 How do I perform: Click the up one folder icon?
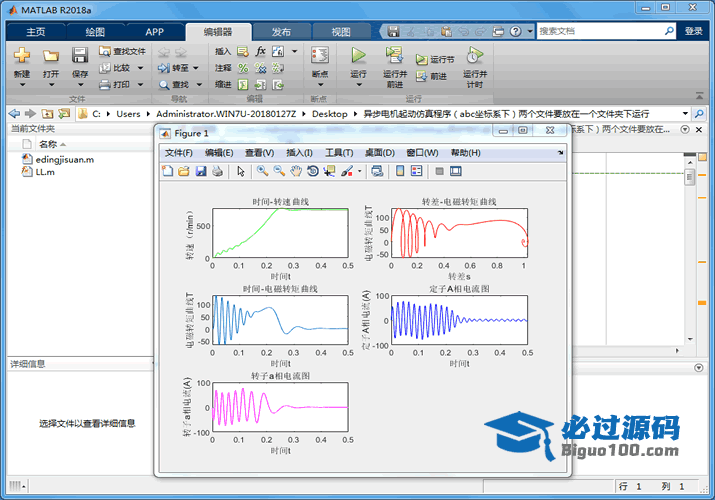click(47, 113)
